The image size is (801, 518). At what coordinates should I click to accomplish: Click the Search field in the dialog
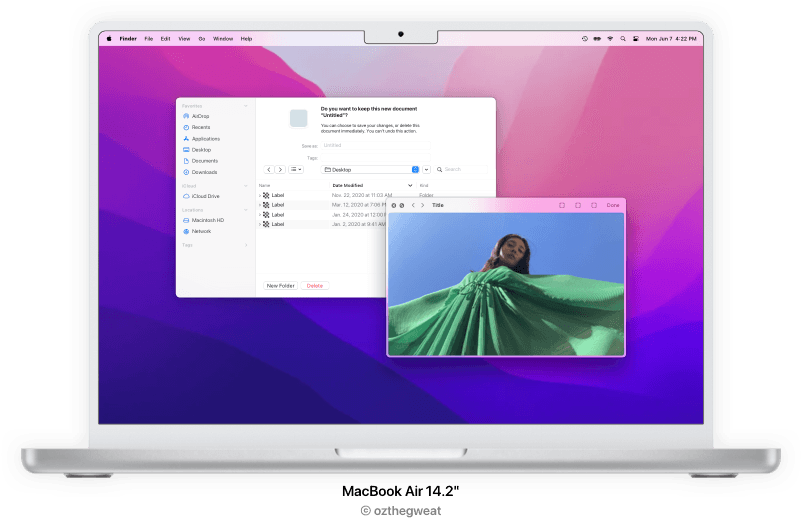click(461, 169)
